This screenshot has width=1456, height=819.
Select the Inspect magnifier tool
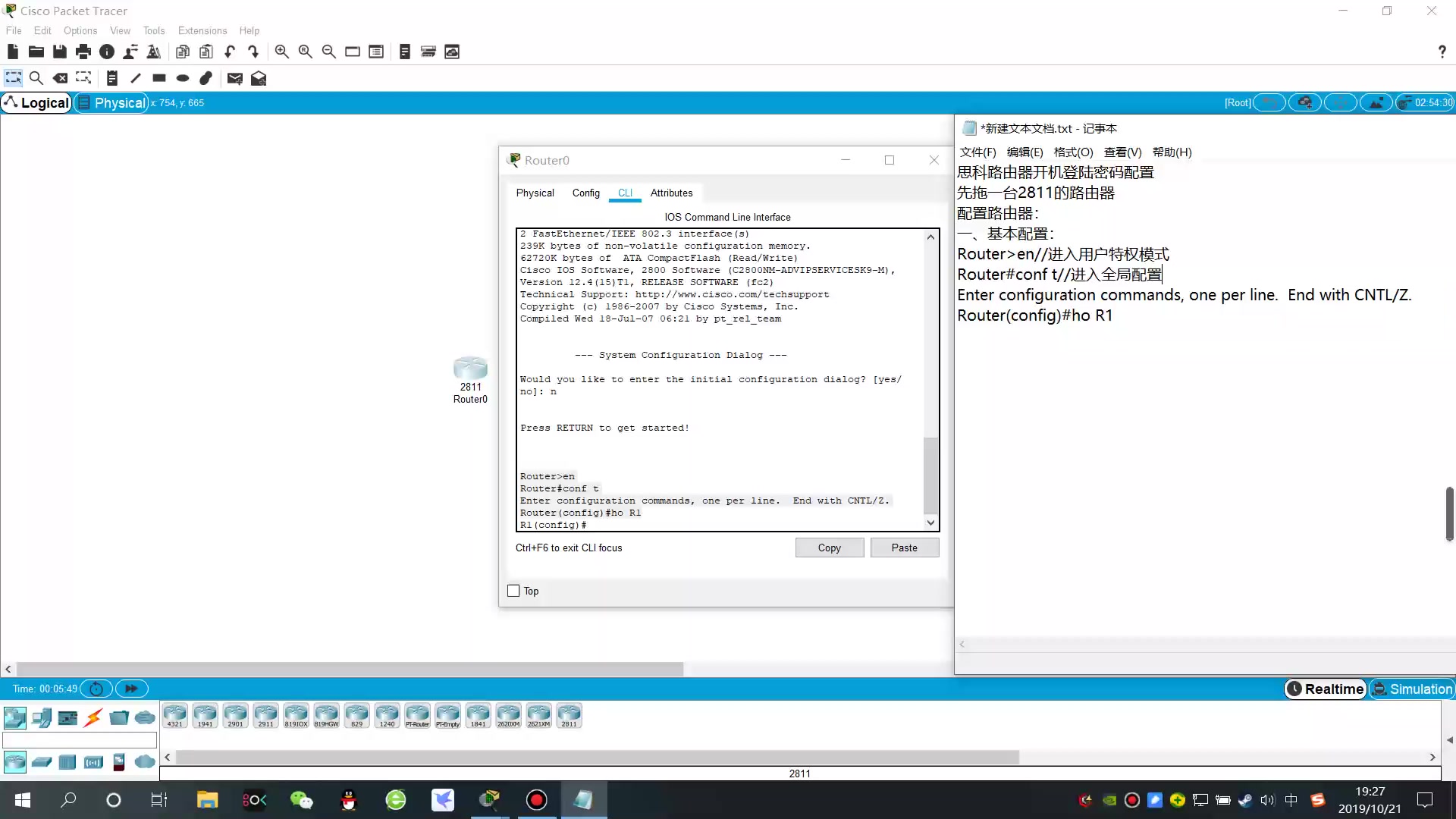pos(36,78)
